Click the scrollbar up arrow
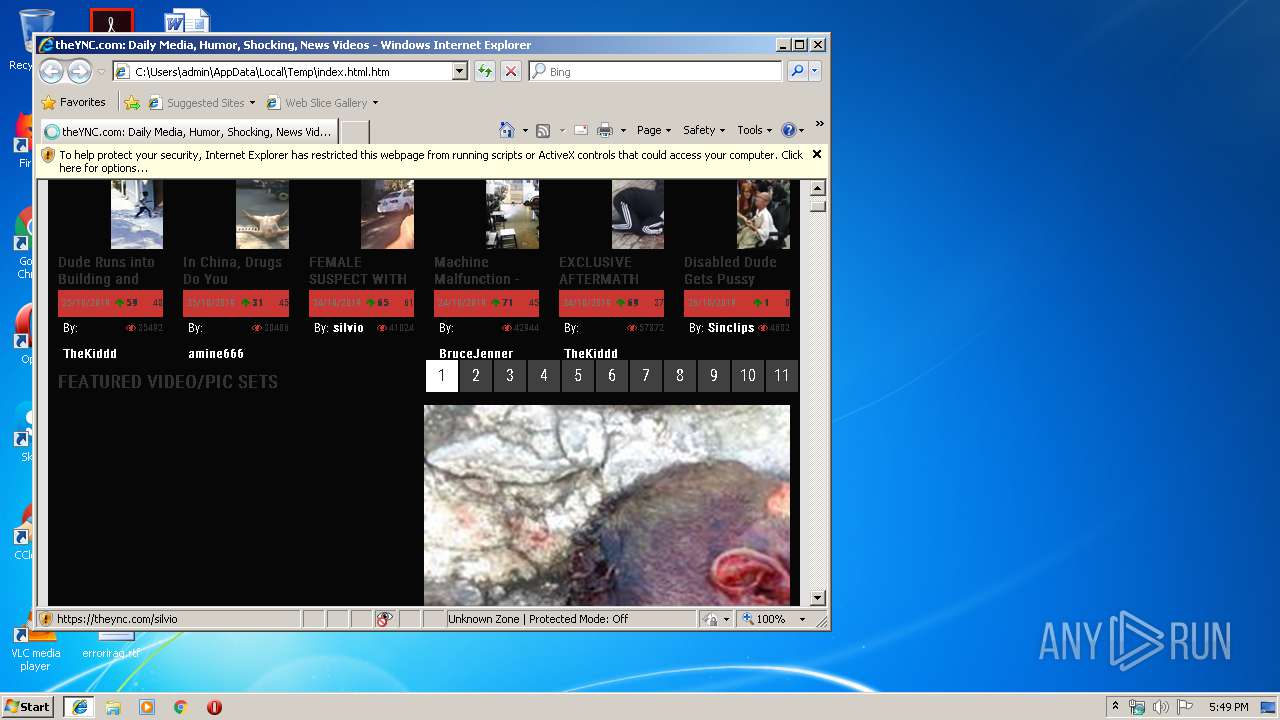1280x720 pixels. (x=817, y=188)
